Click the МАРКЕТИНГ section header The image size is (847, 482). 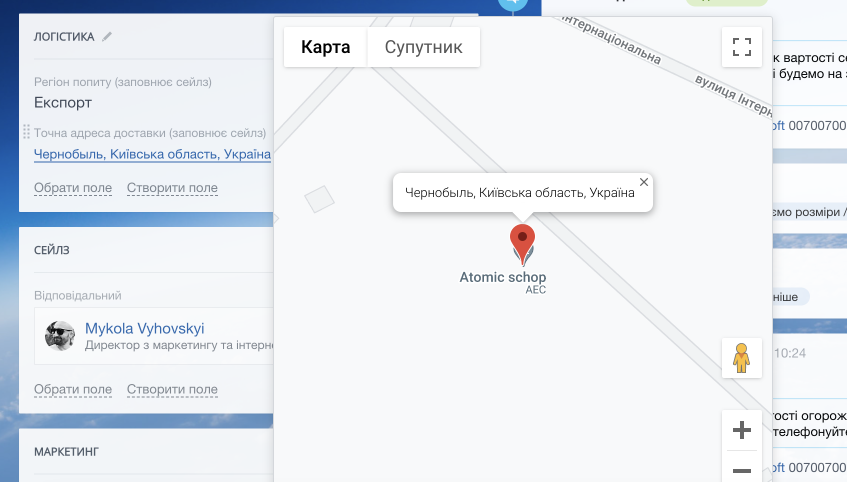tap(66, 452)
